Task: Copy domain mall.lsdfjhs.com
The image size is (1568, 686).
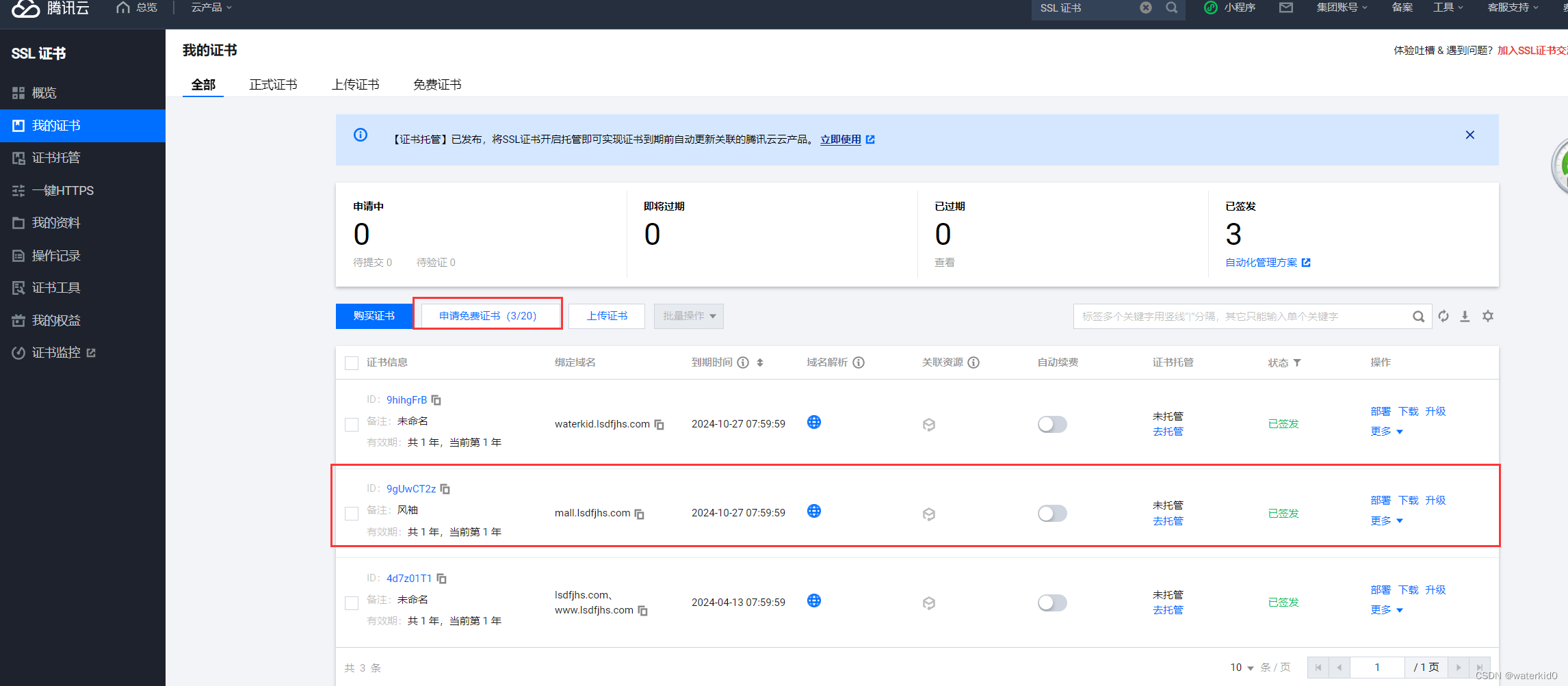Action: pyautogui.click(x=640, y=514)
